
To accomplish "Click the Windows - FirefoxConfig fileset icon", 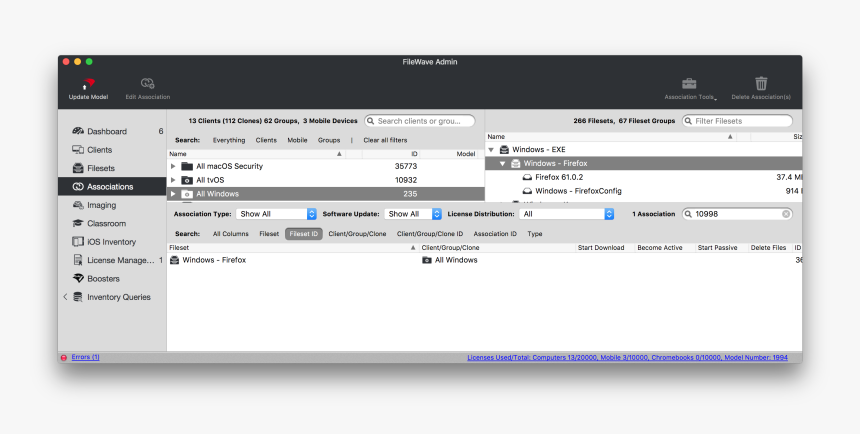I will click(527, 191).
